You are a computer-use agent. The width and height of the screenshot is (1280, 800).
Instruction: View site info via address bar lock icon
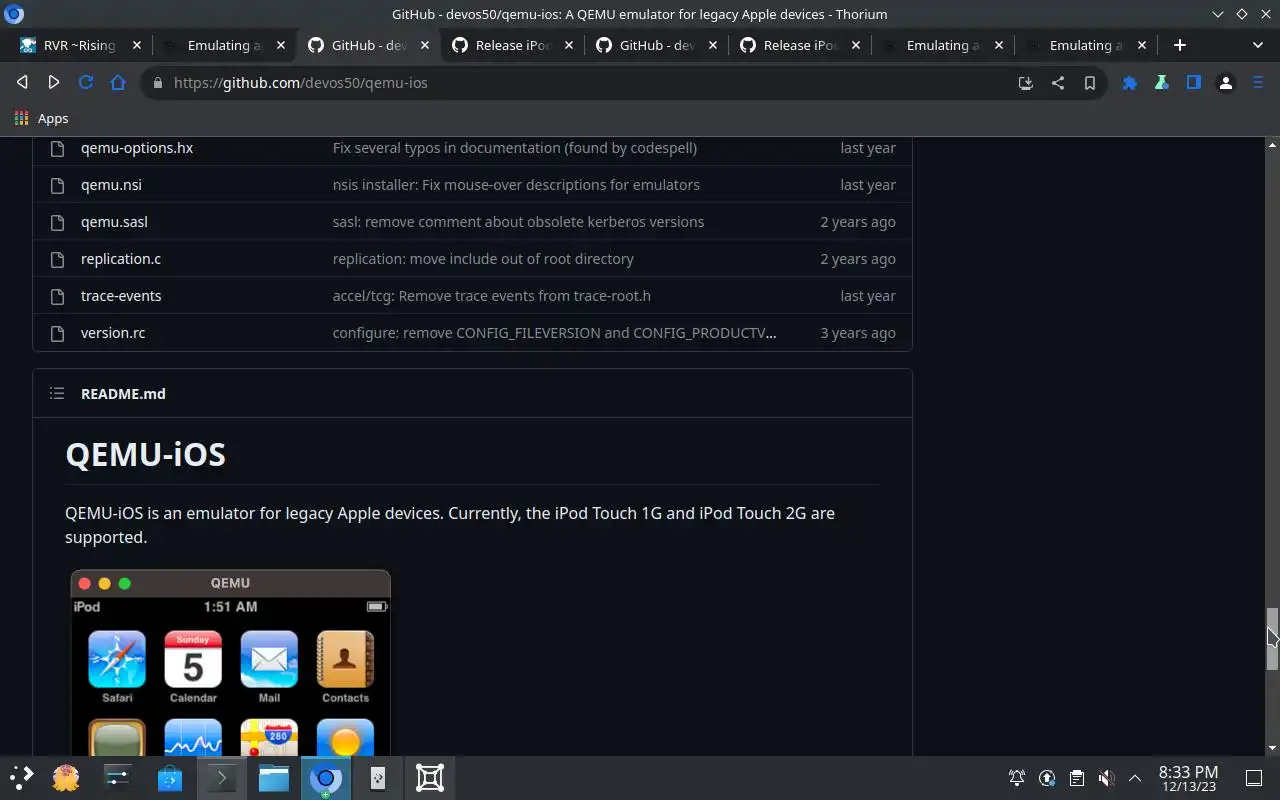pyautogui.click(x=157, y=83)
